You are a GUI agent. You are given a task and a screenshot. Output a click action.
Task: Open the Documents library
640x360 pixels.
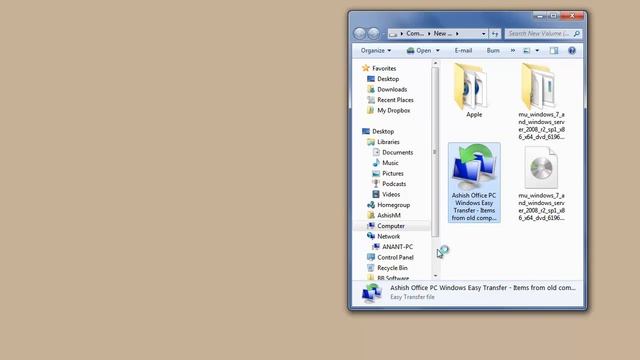click(398, 152)
